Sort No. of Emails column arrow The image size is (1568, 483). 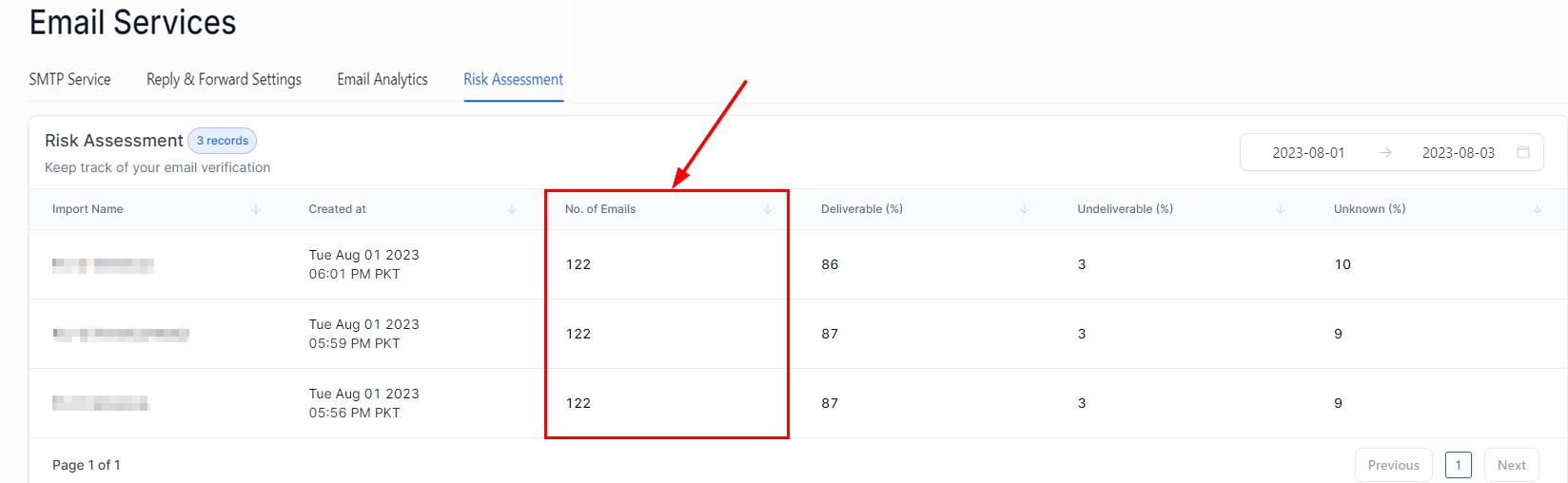tap(768, 209)
